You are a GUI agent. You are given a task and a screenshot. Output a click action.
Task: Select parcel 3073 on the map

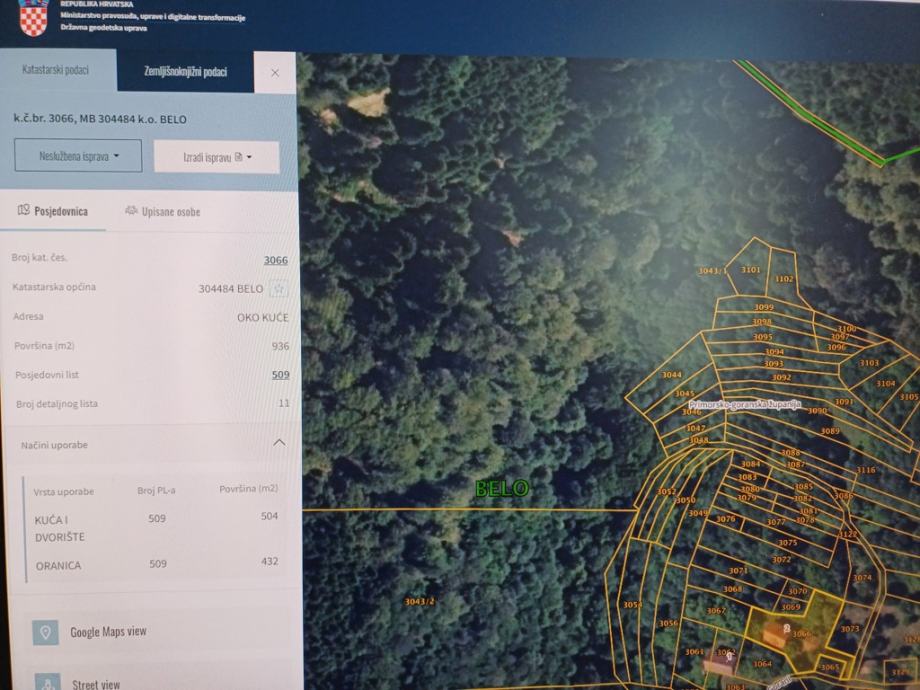tap(849, 629)
